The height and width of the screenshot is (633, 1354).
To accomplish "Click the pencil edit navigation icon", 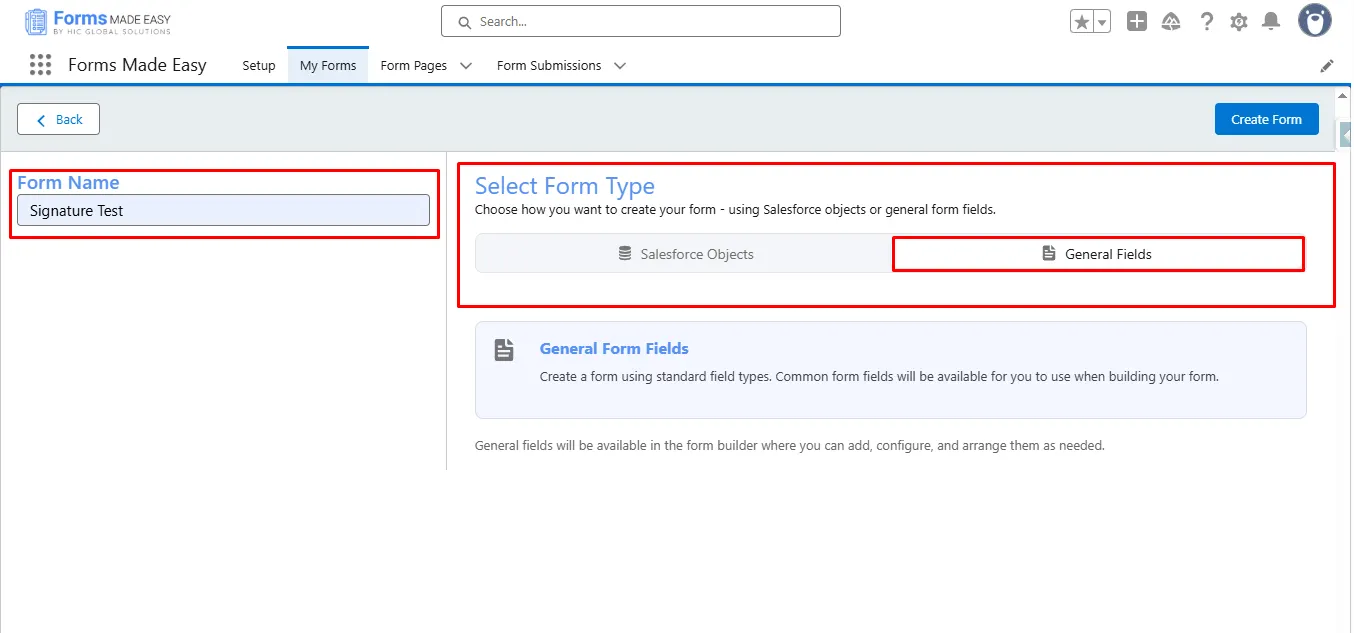I will tap(1327, 66).
